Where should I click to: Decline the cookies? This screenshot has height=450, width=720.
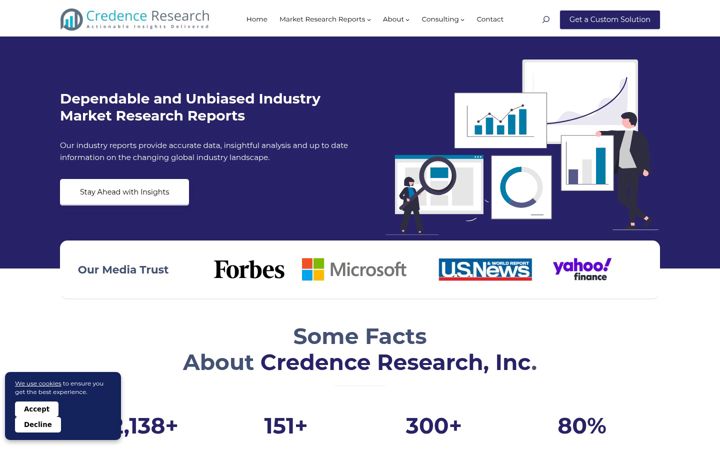point(38,425)
